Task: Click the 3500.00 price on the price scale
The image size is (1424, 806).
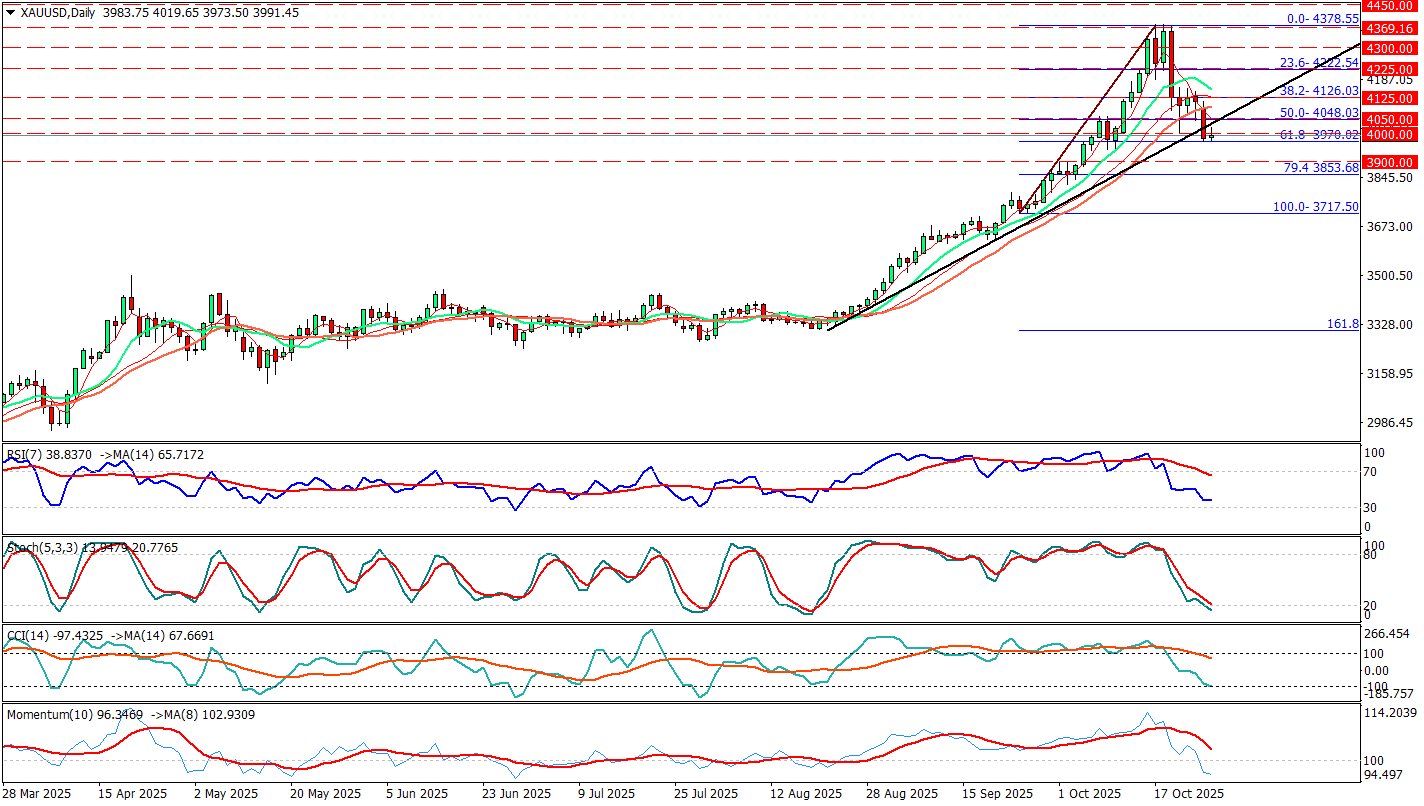Action: pos(1391,276)
